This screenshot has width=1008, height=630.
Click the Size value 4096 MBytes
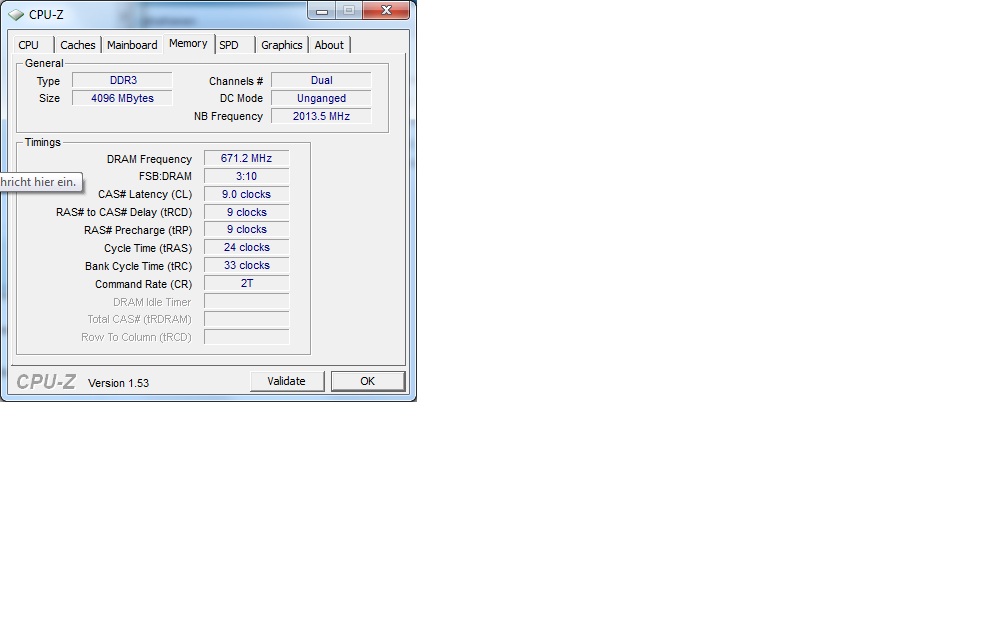[123, 98]
